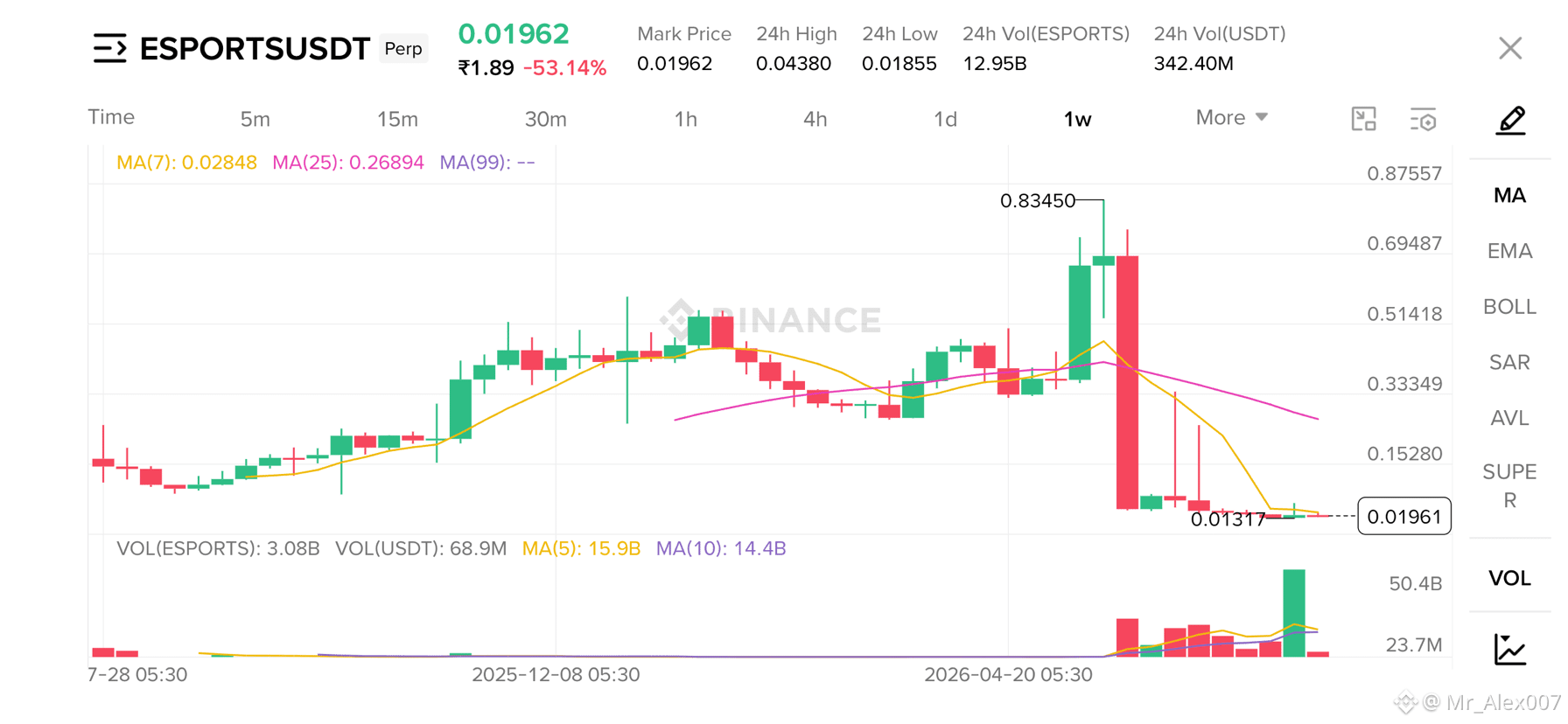Open the trading pair list menu icon

tap(109, 48)
